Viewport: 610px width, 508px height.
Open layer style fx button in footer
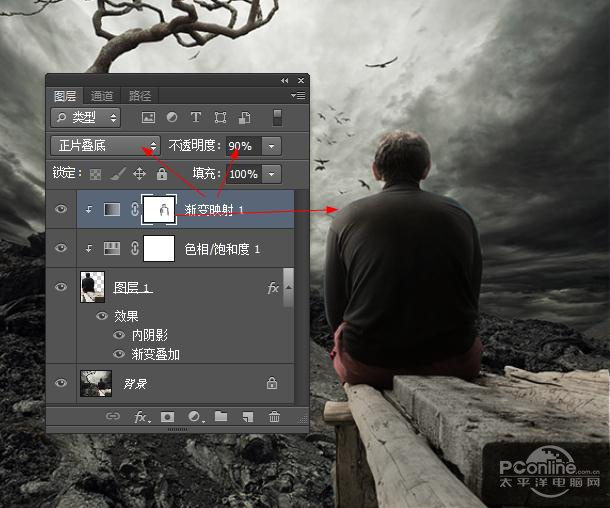(141, 417)
